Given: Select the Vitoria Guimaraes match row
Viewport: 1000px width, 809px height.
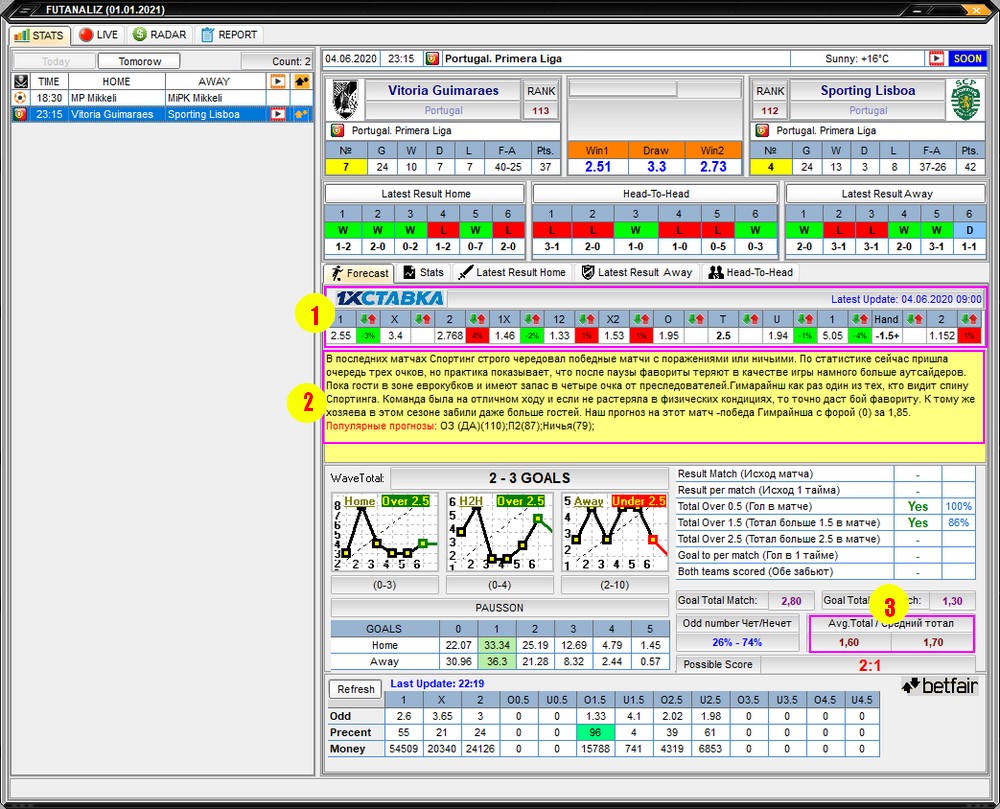Looking at the screenshot, I should tap(163, 115).
